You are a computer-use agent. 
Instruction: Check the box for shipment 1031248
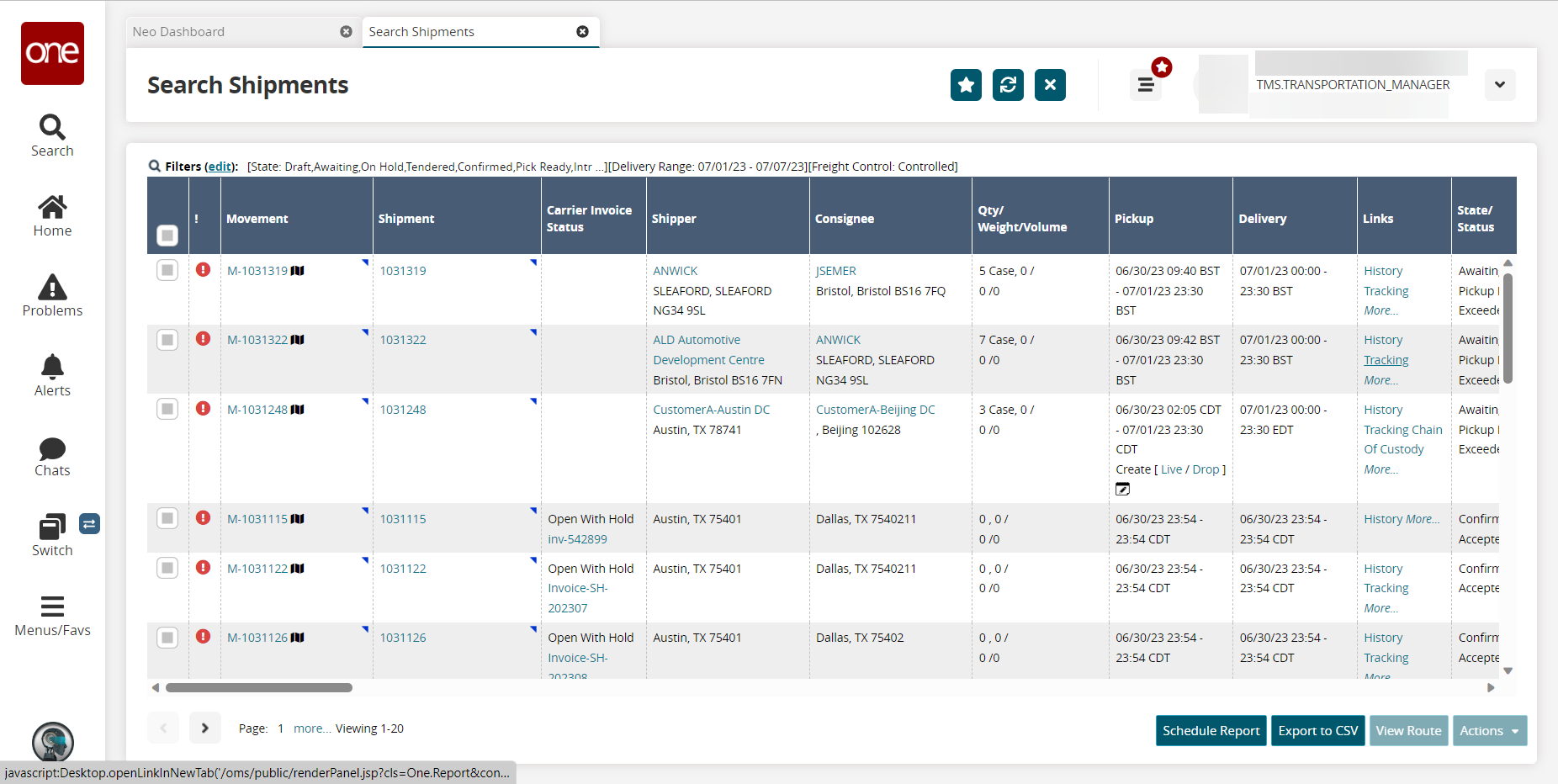click(x=167, y=409)
